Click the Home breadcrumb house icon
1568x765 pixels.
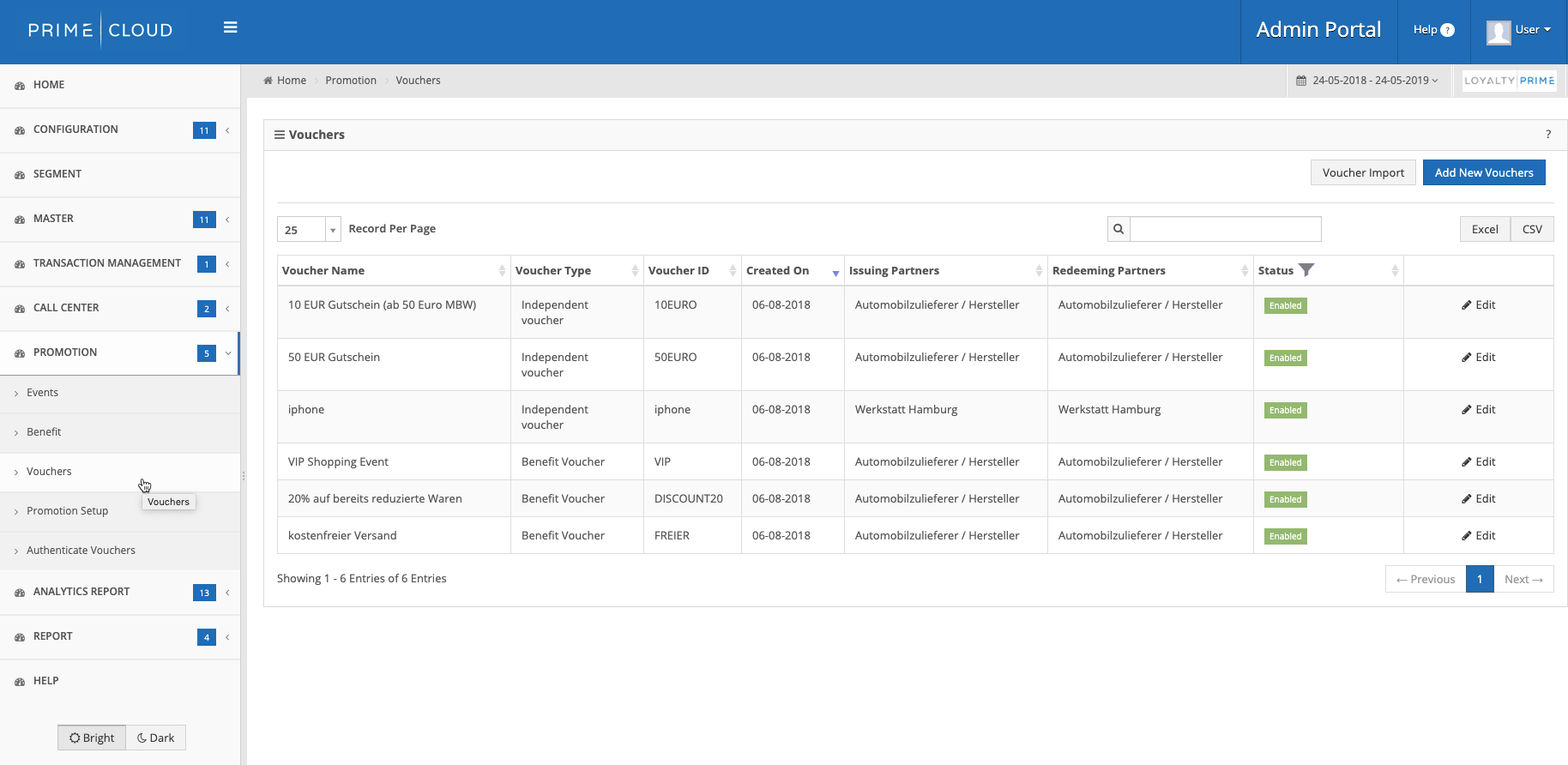click(268, 81)
